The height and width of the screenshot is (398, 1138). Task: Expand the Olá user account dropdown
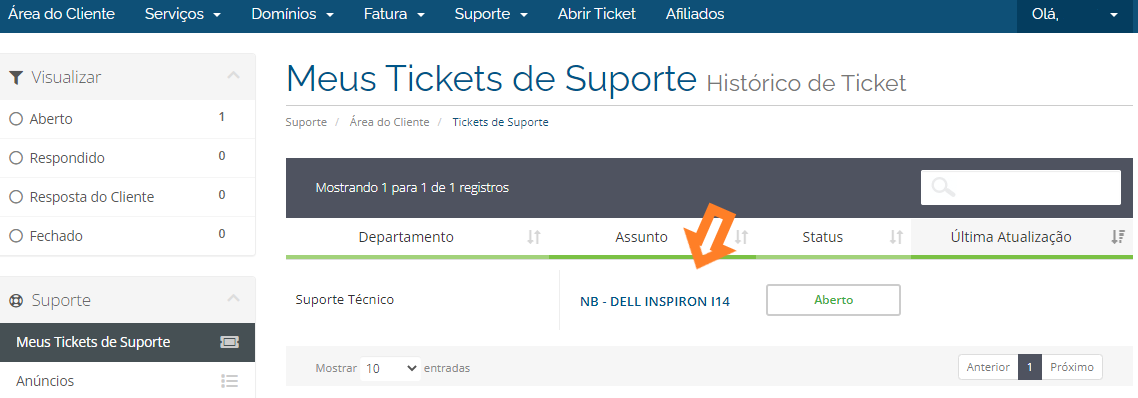point(1076,15)
